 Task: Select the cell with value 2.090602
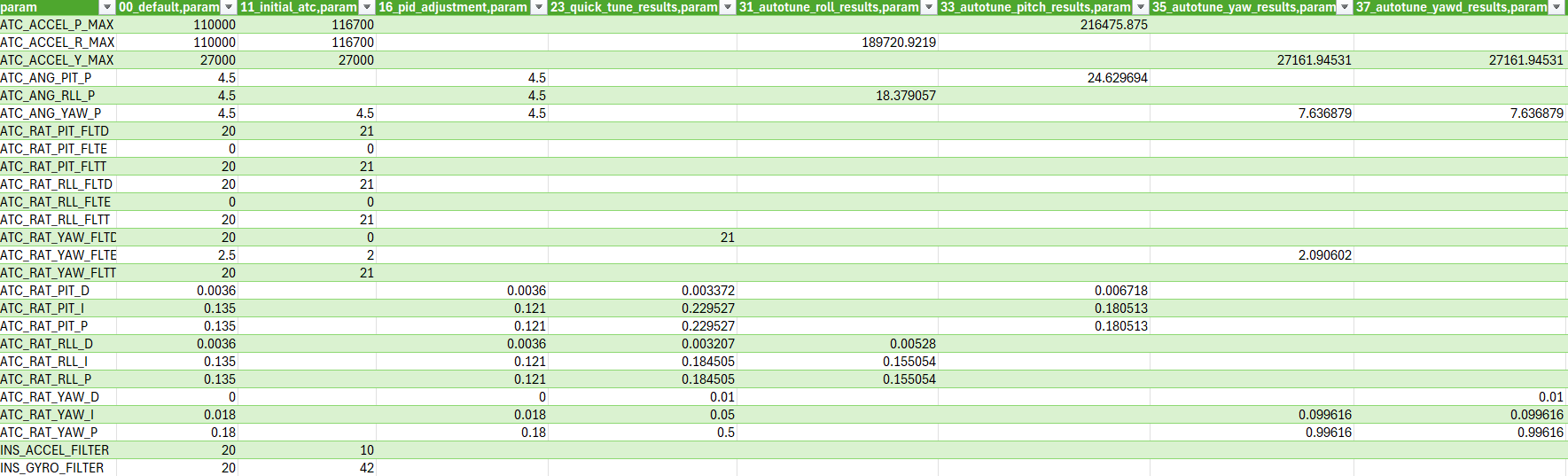pos(1252,255)
